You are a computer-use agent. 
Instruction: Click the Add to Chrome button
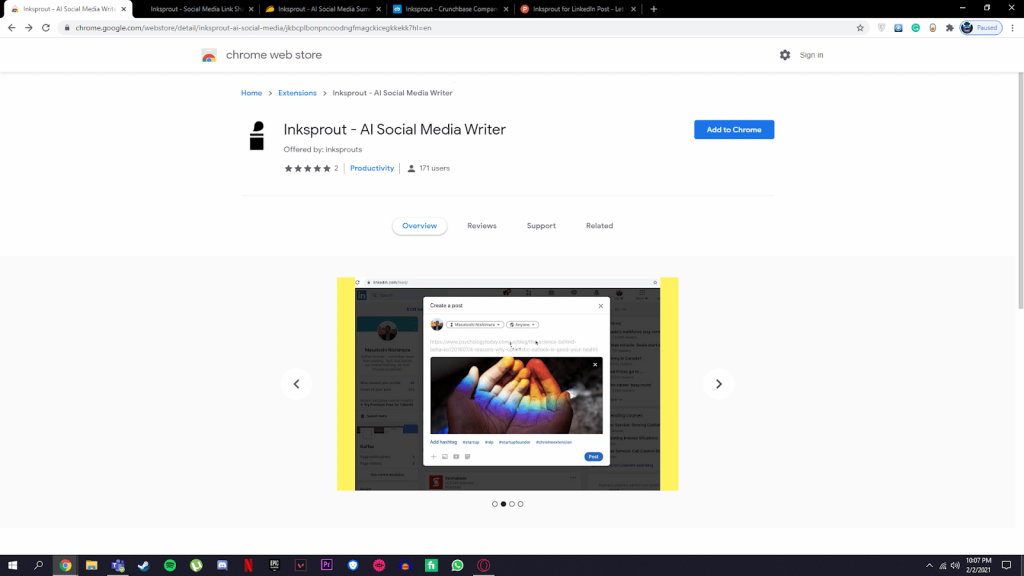pyautogui.click(x=733, y=129)
